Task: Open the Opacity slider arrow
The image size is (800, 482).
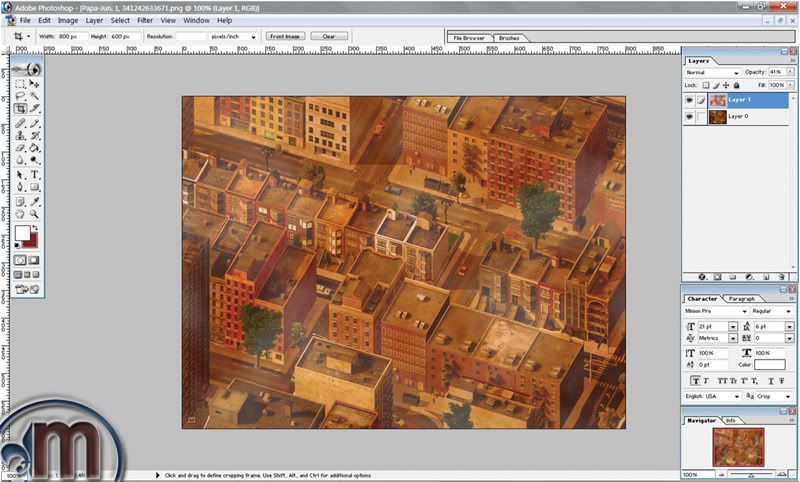Action: pos(790,72)
